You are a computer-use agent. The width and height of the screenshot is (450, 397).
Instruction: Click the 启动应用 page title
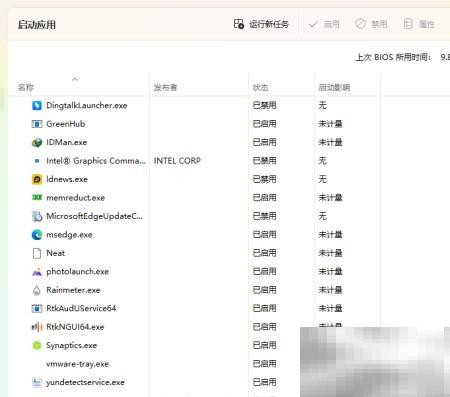coord(37,25)
